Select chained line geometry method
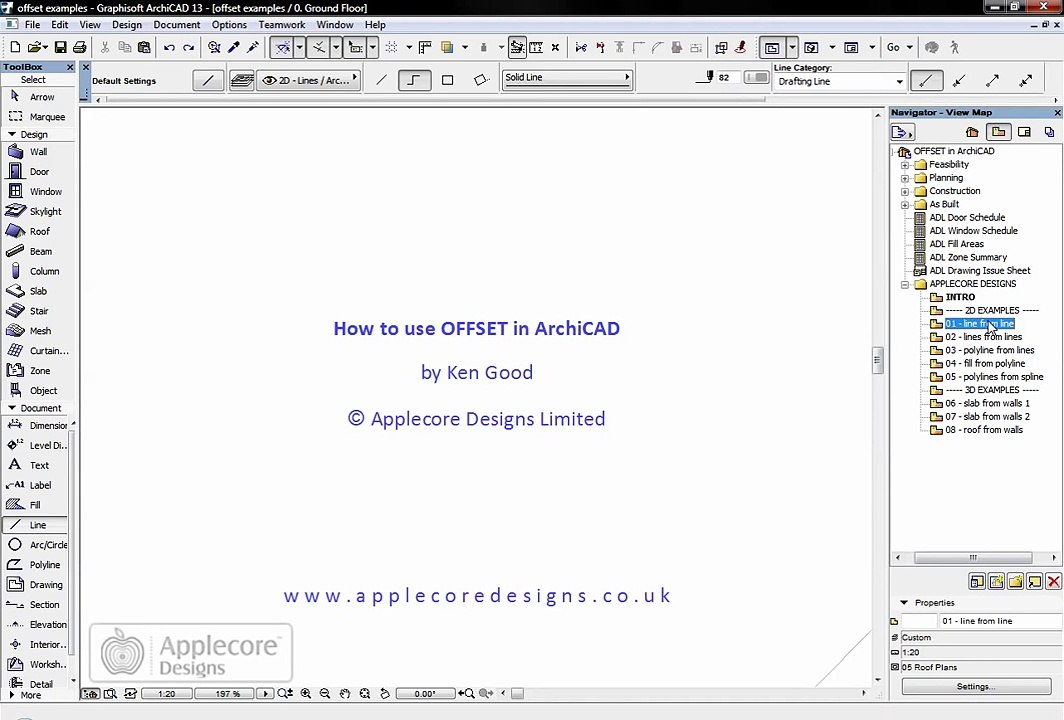The height and width of the screenshot is (720, 1064). (x=414, y=80)
